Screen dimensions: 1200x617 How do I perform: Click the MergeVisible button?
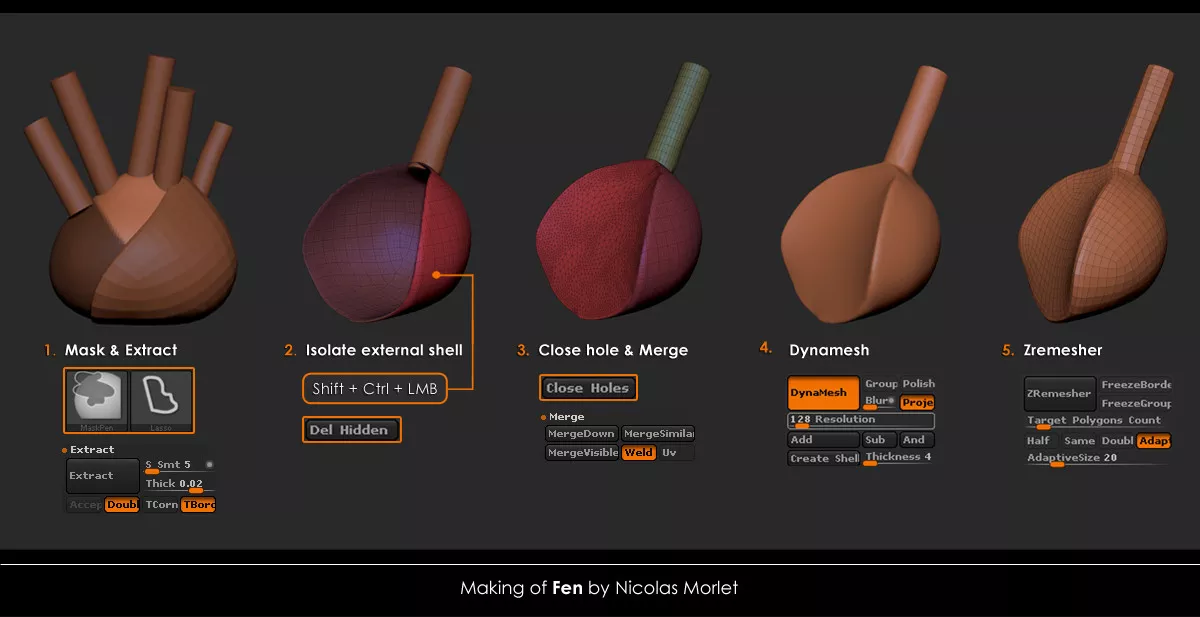(x=581, y=453)
